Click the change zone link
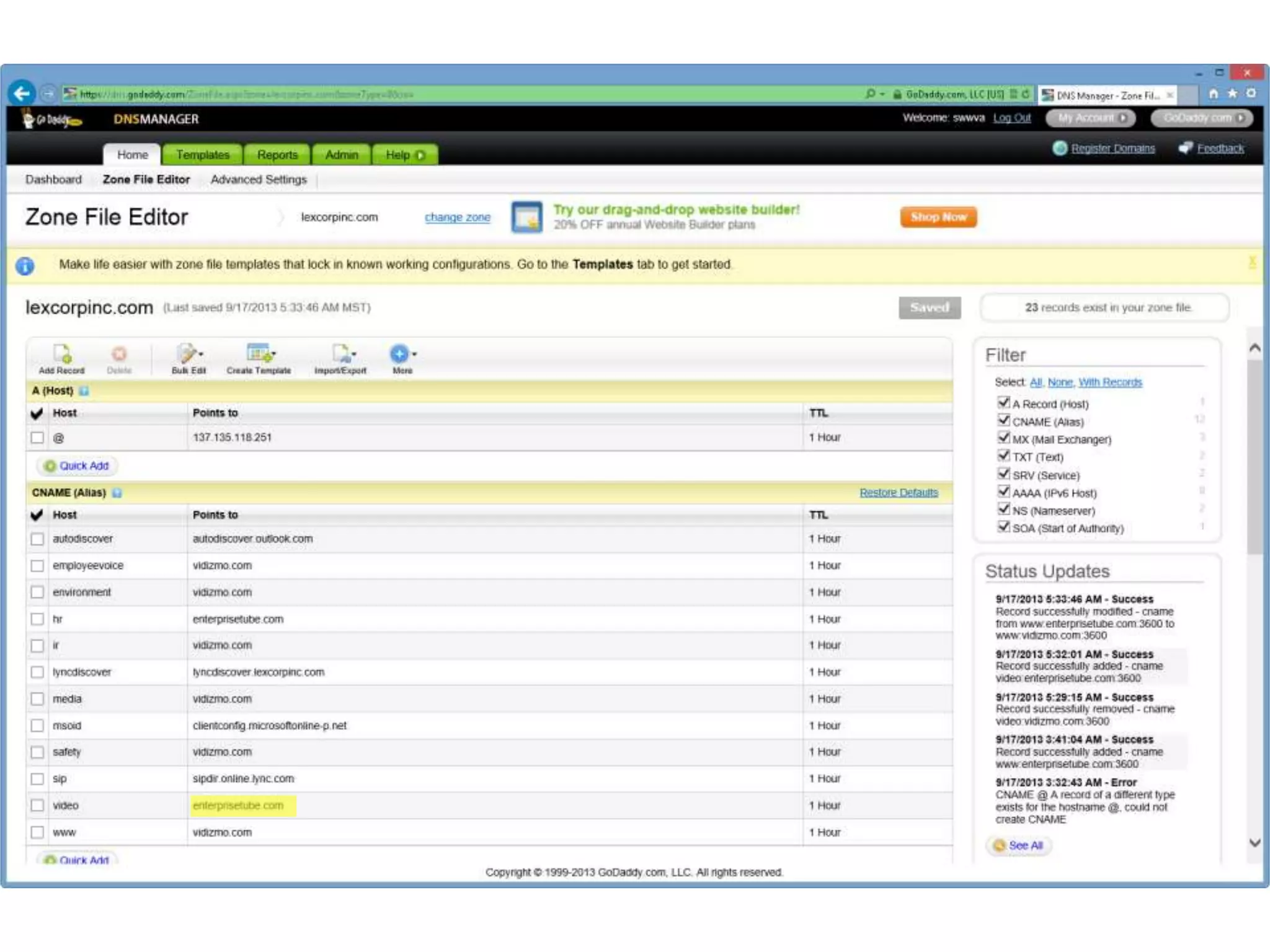 tap(457, 218)
